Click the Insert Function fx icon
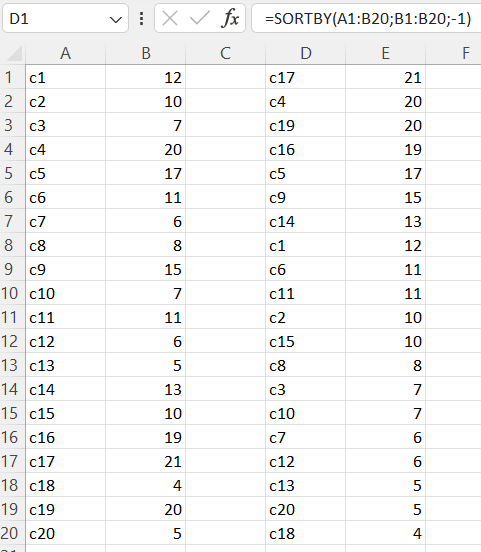The height and width of the screenshot is (552, 481). [231, 18]
